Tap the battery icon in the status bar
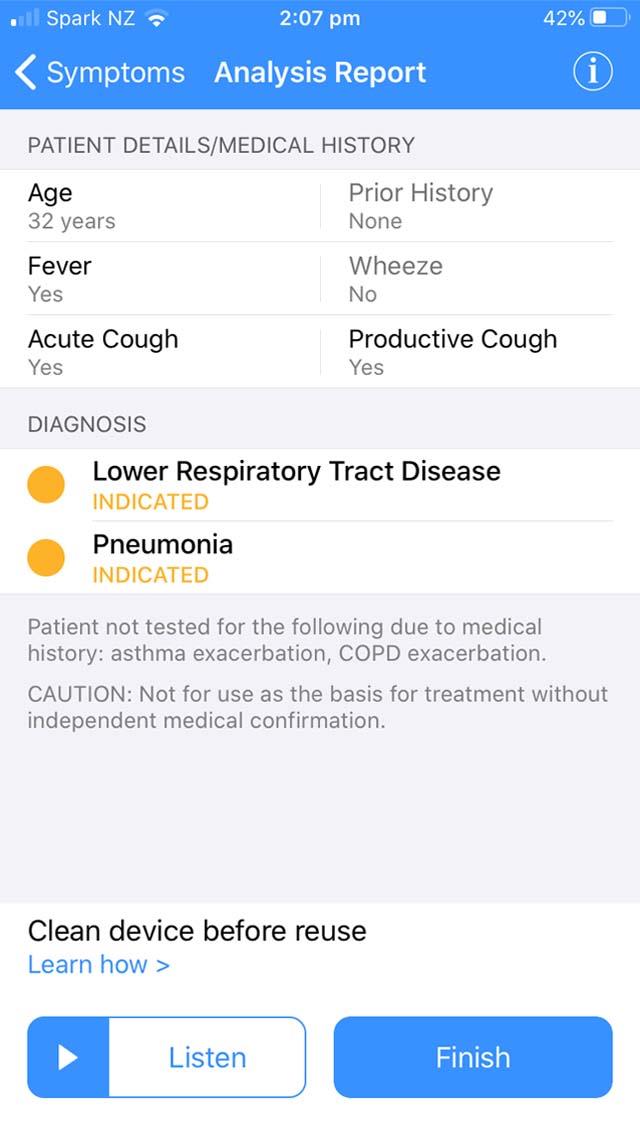Screen dimensions: 640x1136 [610, 18]
